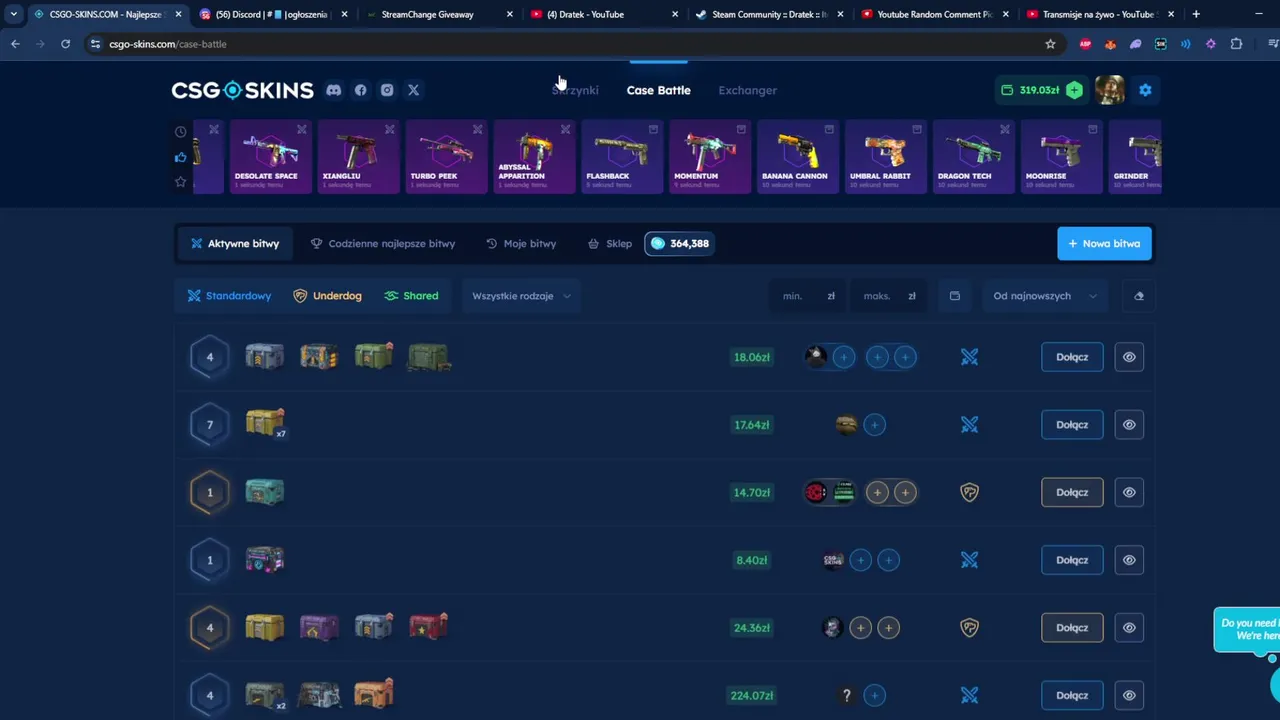This screenshot has width=1280, height=720.
Task: Click the eraser clear-filters icon
Action: click(1139, 296)
